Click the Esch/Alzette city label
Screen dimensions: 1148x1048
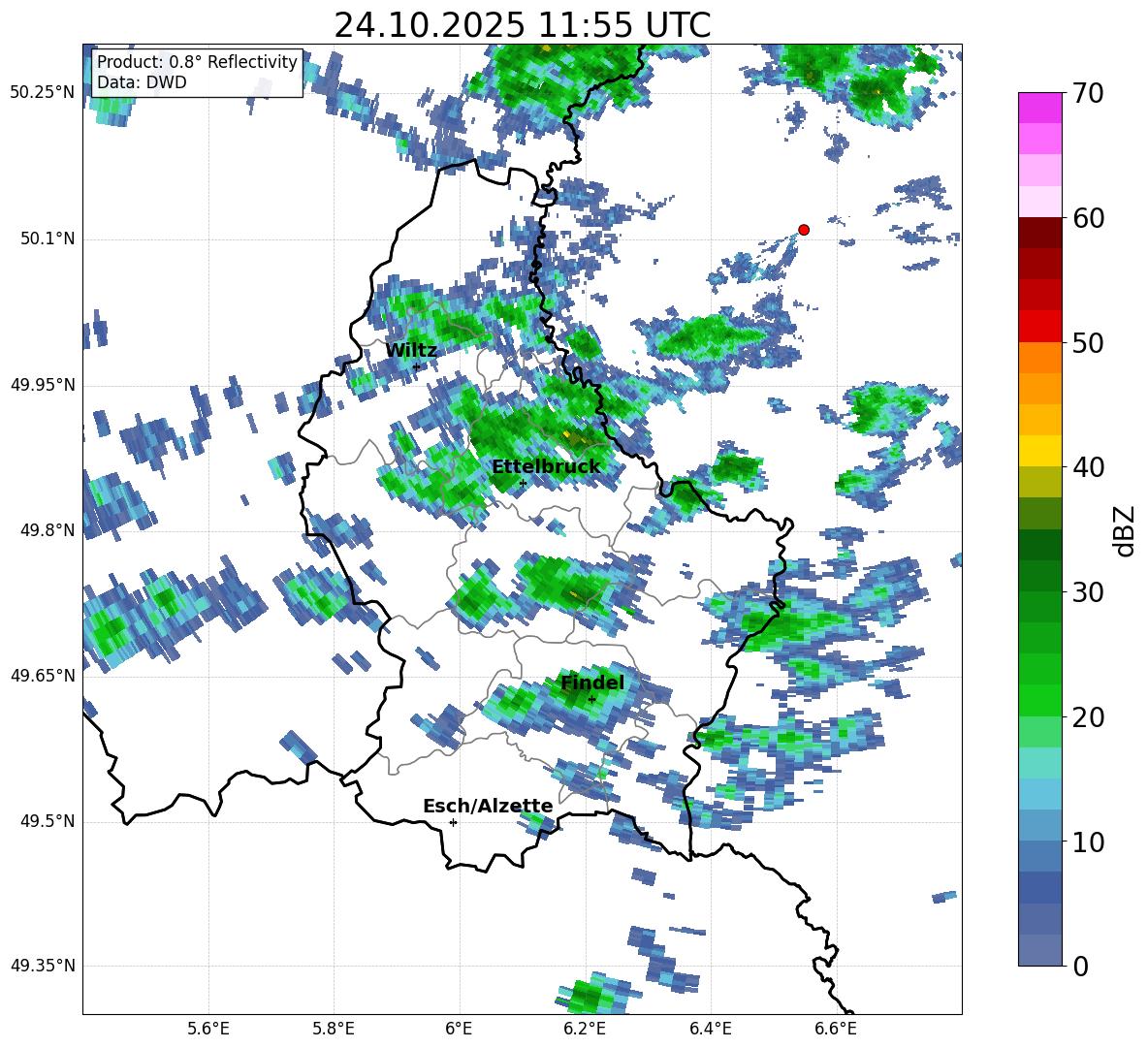pos(488,806)
